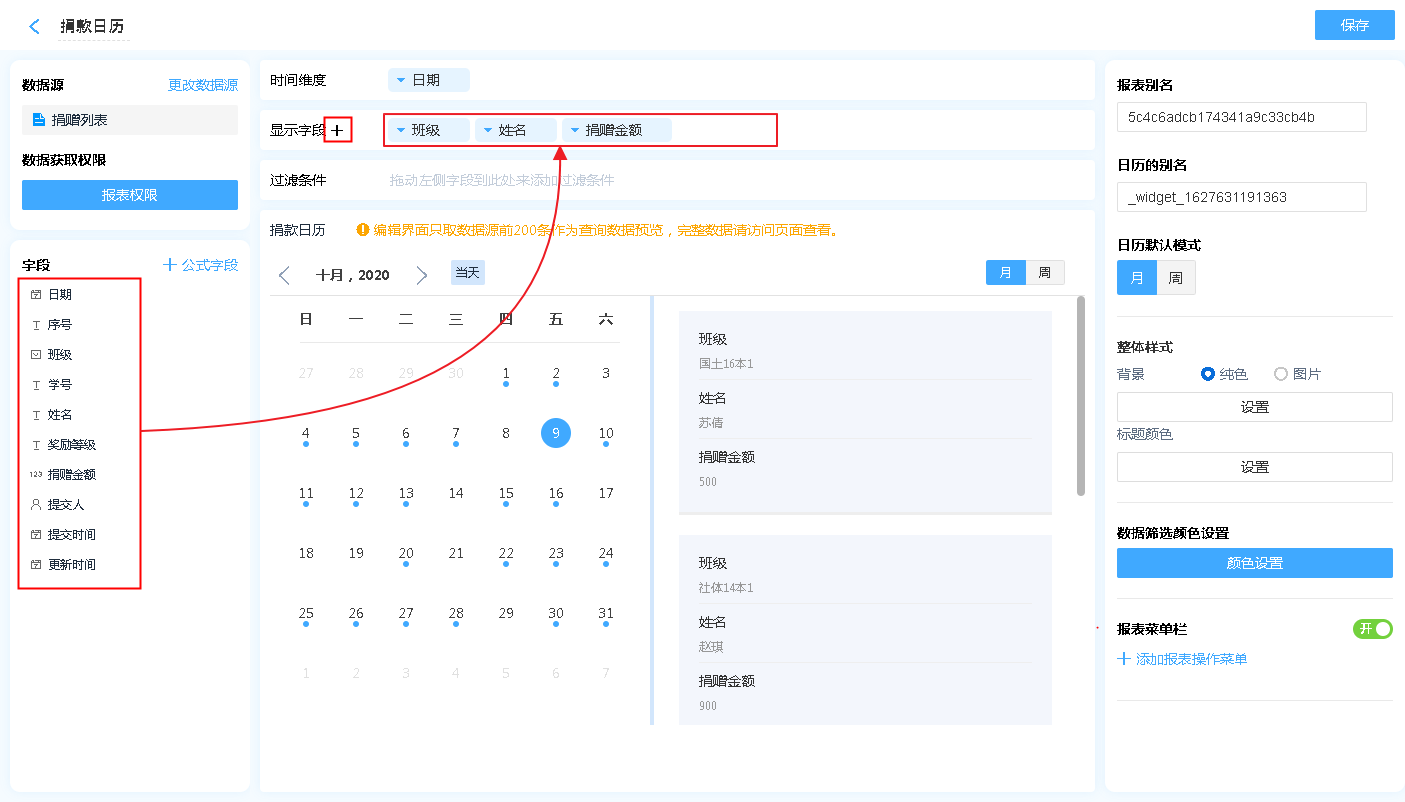Expand the 捐赠金额 display field dropdown
Viewport: 1405px width, 802px height.
pos(575,130)
